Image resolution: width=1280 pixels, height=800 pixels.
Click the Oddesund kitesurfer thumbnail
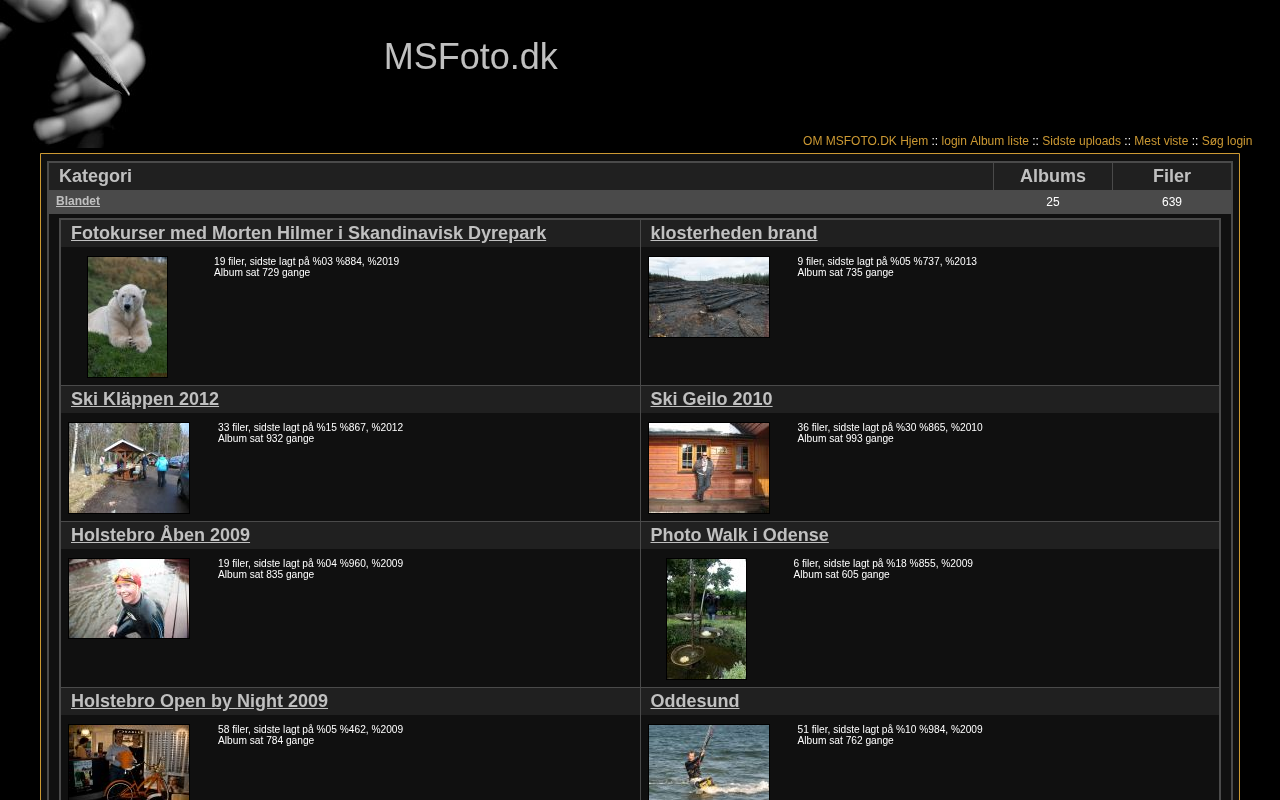click(709, 762)
